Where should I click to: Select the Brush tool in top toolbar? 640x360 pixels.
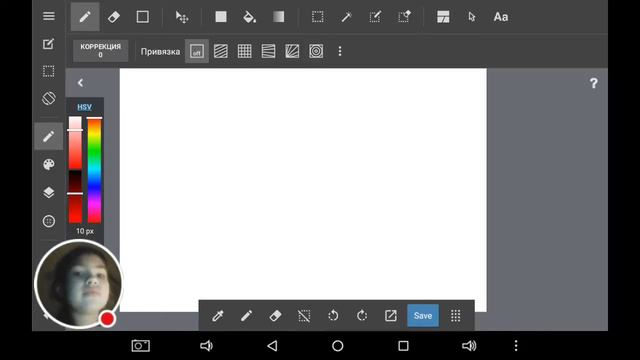(85, 17)
